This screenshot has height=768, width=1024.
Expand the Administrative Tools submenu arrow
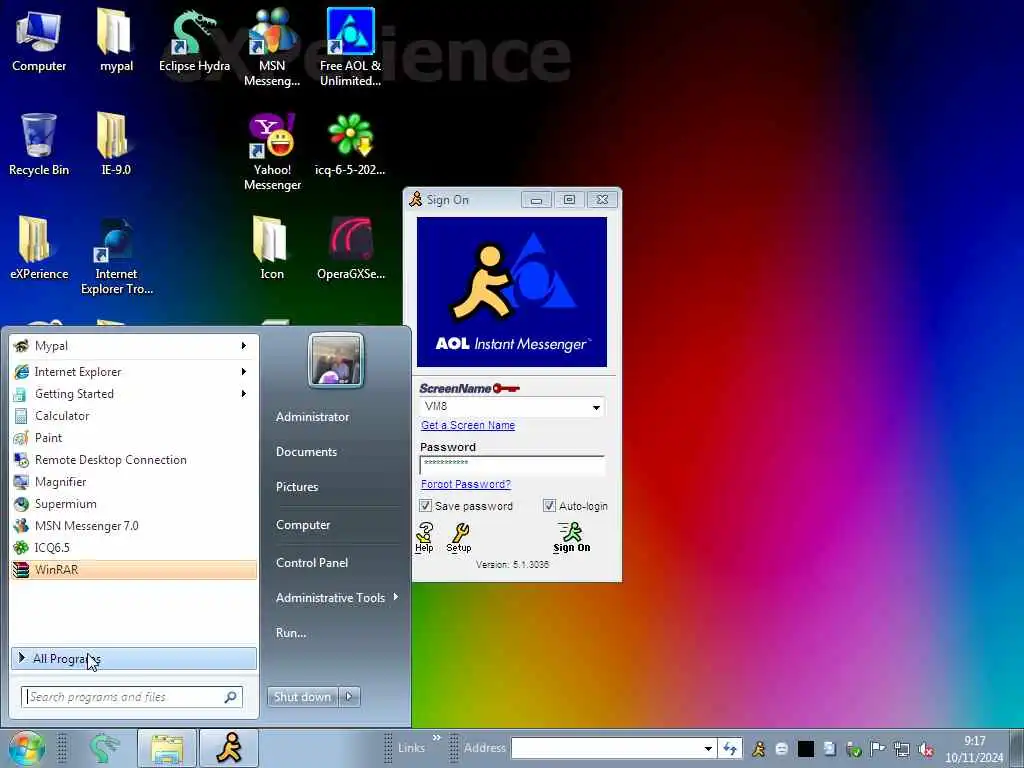(396, 597)
